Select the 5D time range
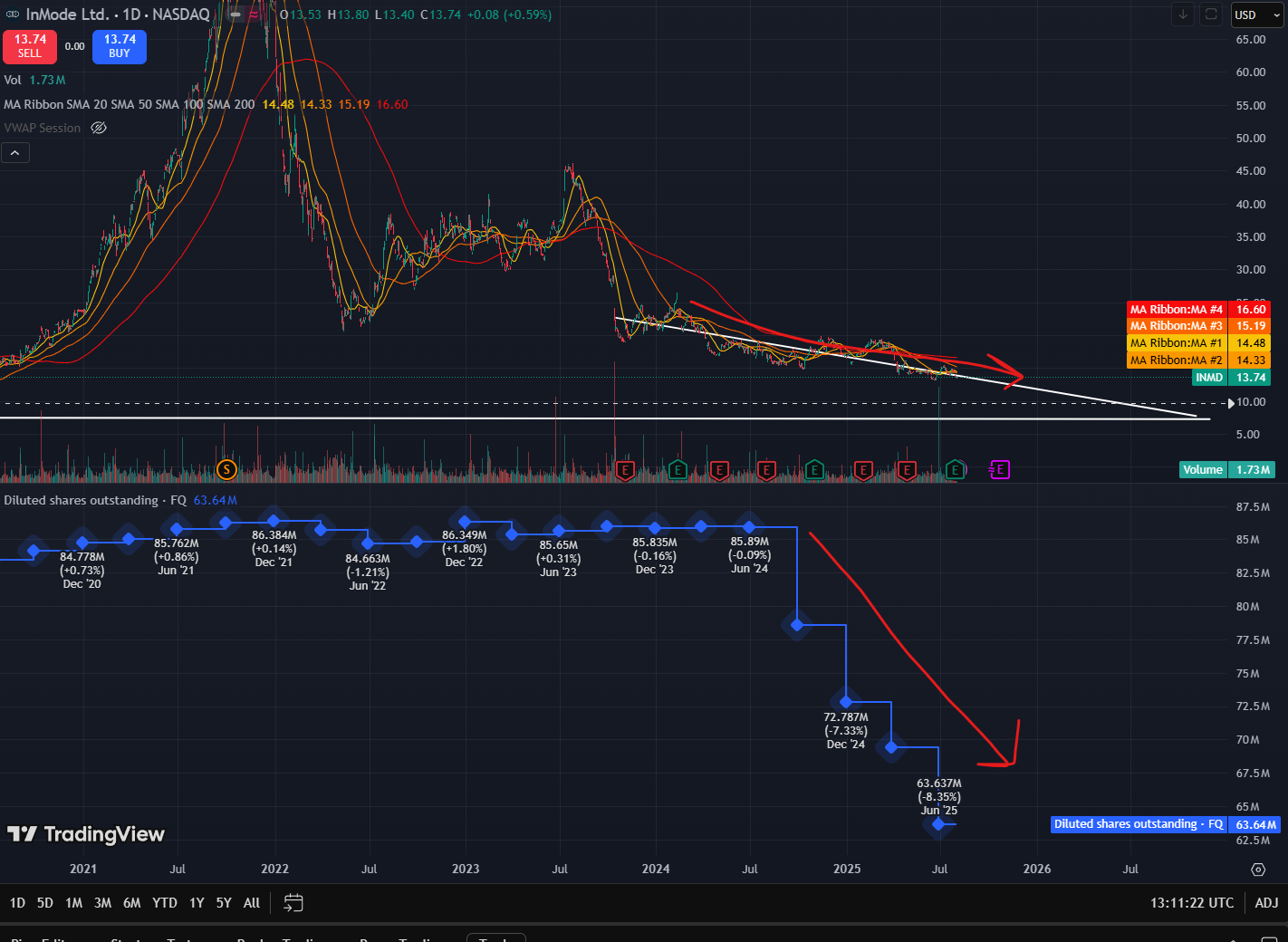The image size is (1288, 942). click(x=45, y=903)
